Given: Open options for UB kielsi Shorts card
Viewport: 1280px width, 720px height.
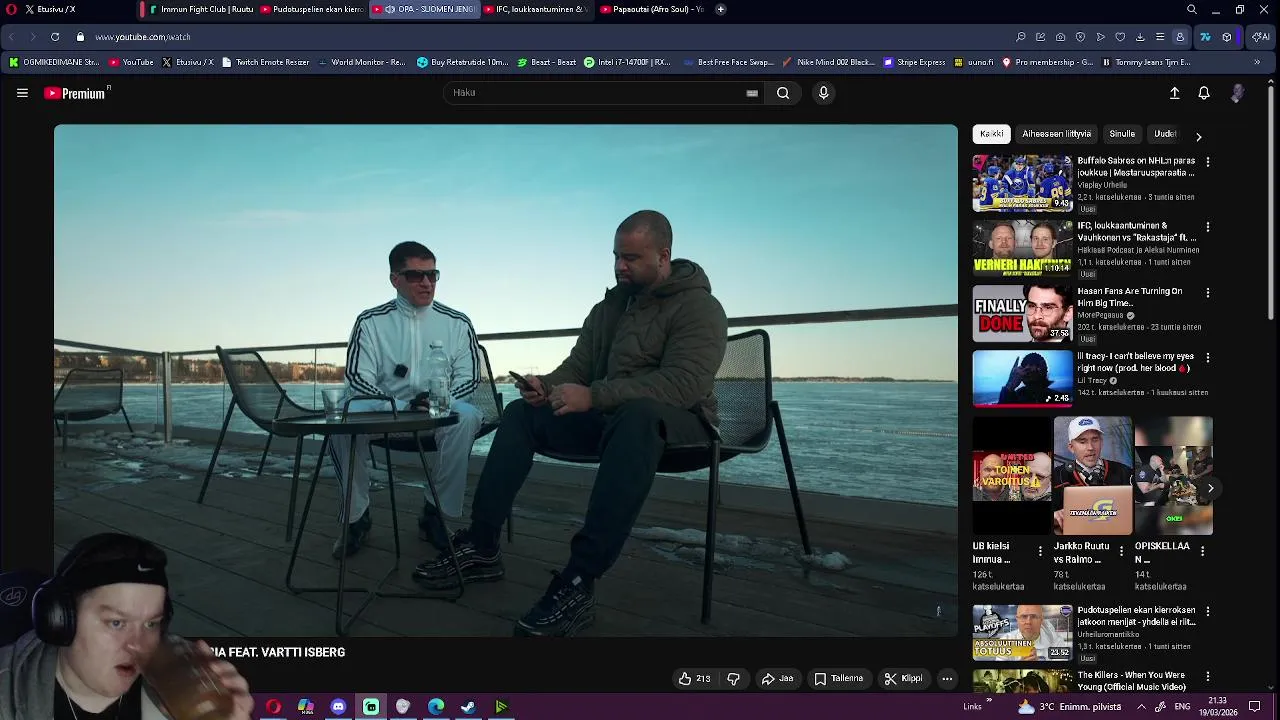Looking at the screenshot, I should [x=1040, y=551].
